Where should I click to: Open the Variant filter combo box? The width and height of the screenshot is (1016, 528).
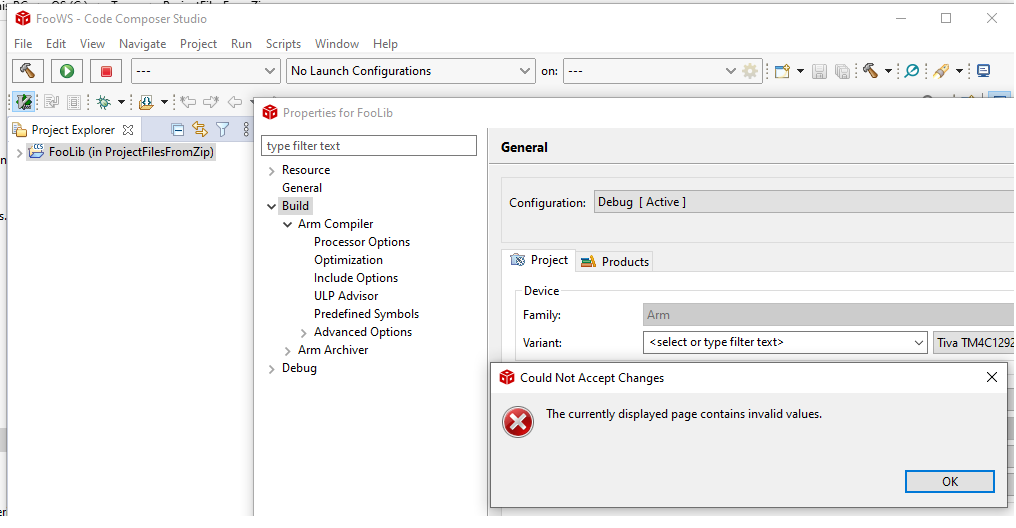(x=785, y=343)
